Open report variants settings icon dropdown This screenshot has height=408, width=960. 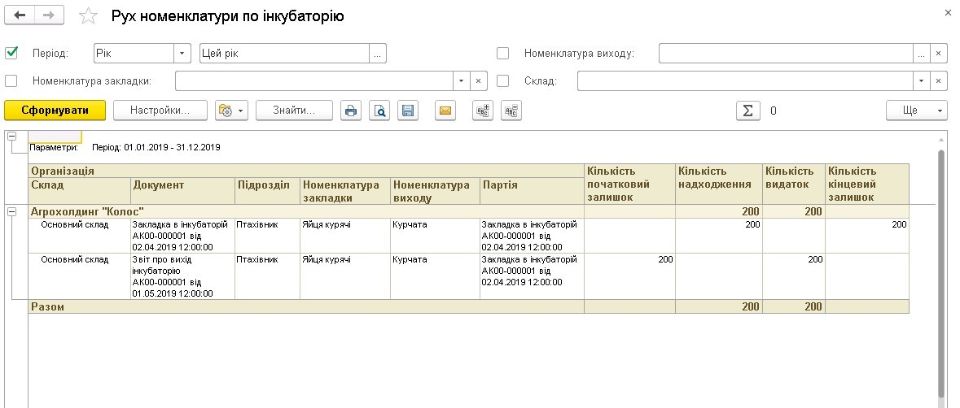click(x=231, y=110)
